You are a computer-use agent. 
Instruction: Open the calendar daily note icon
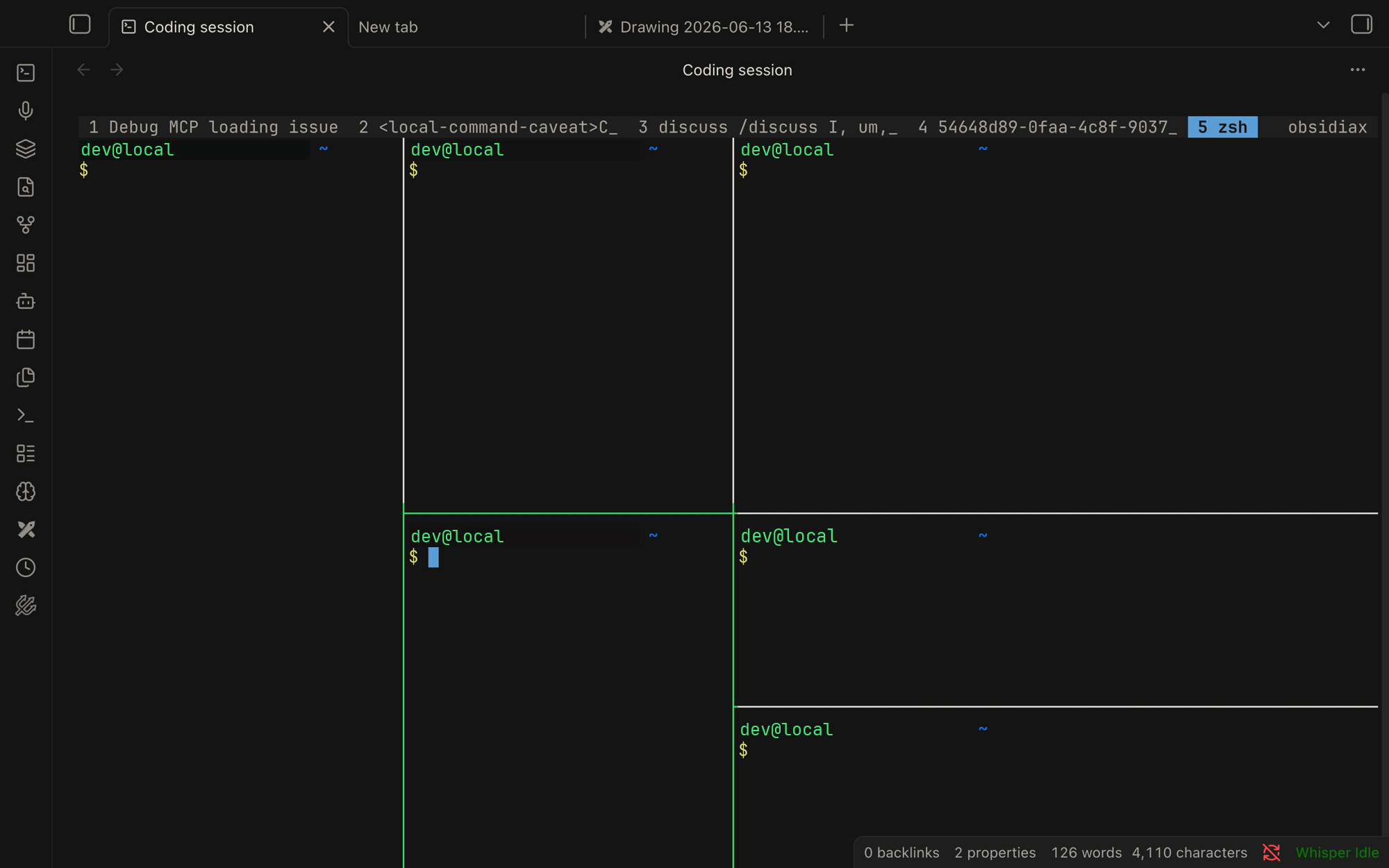tap(26, 339)
